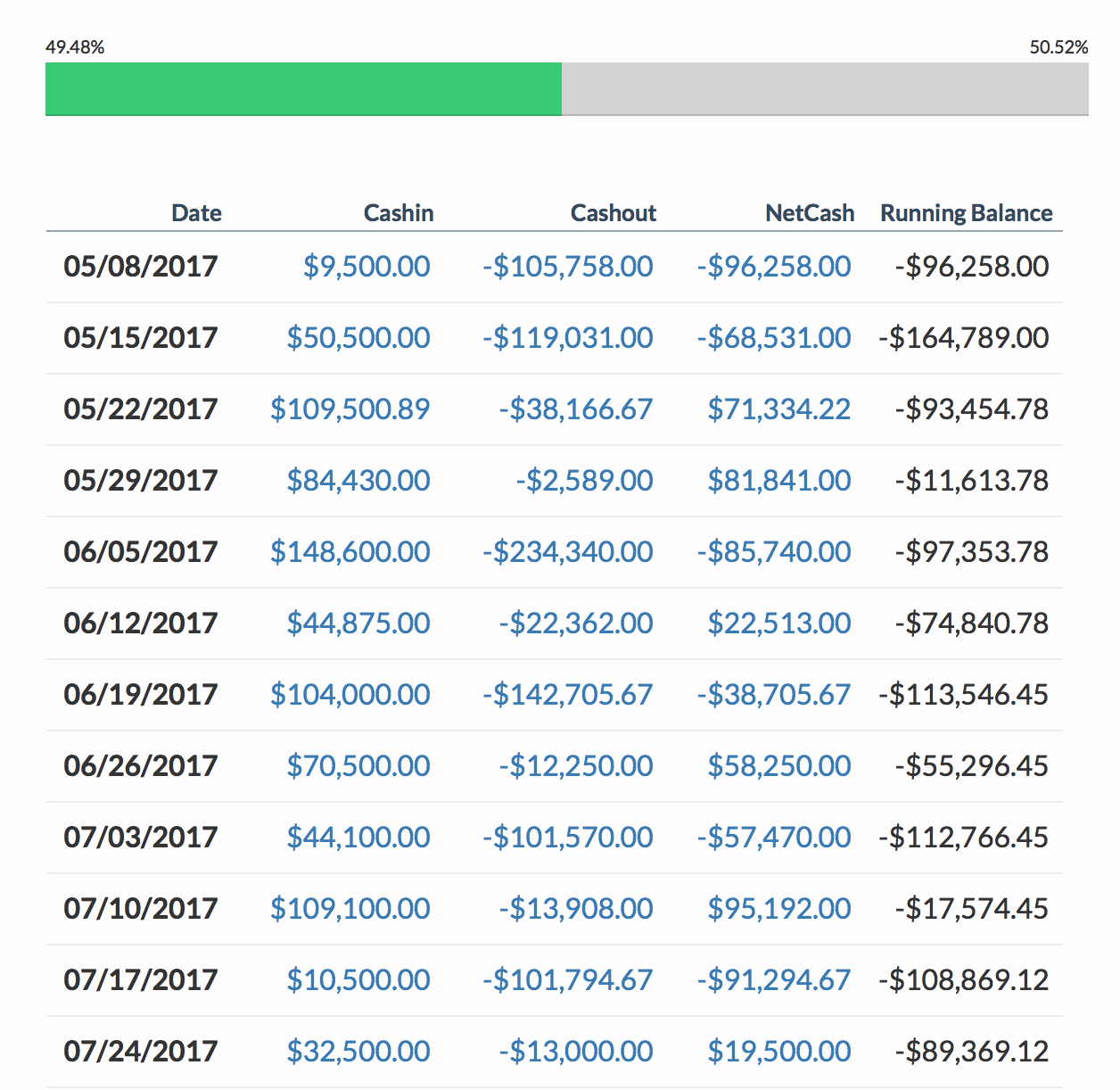Open the -$142,705.67 Cashout value

pyautogui.click(x=567, y=694)
